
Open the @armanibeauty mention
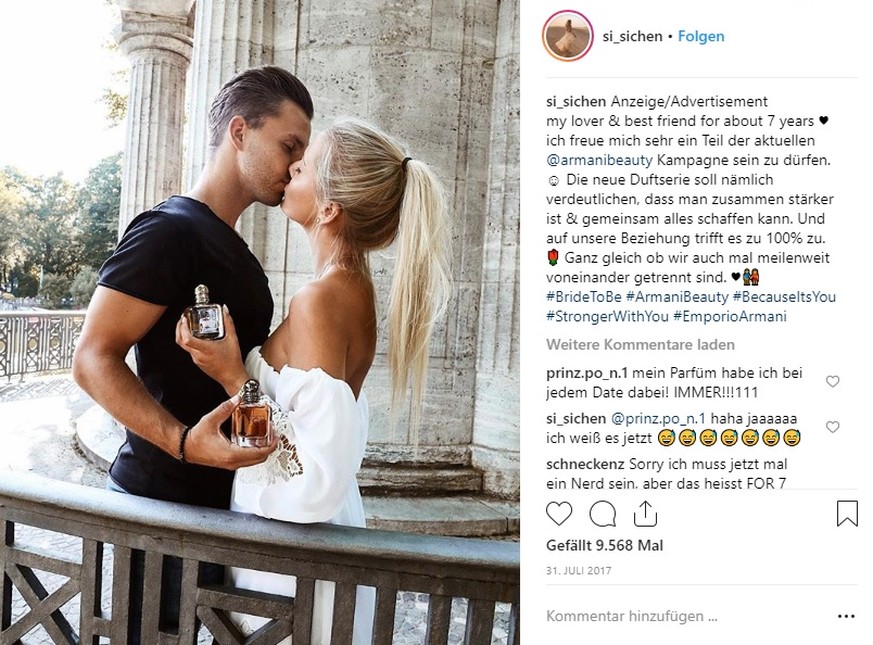599,160
